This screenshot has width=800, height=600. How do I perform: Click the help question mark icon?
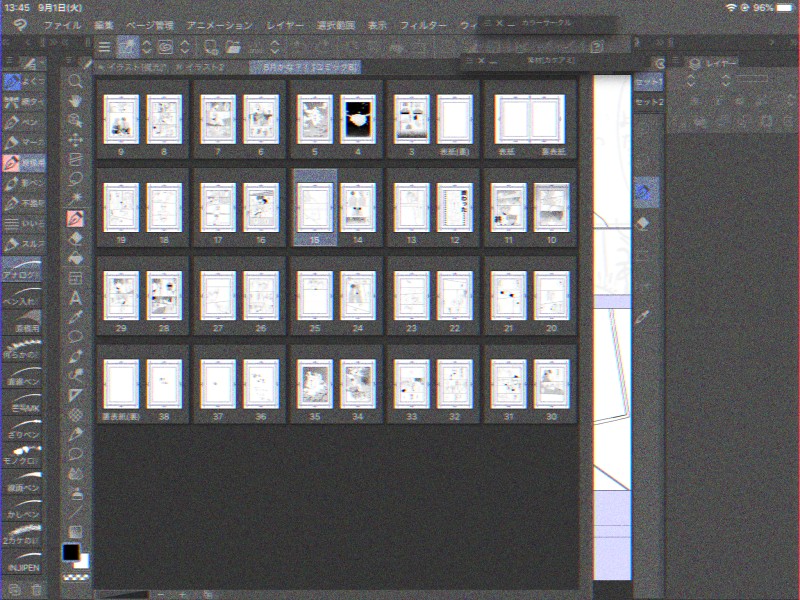coord(596,47)
